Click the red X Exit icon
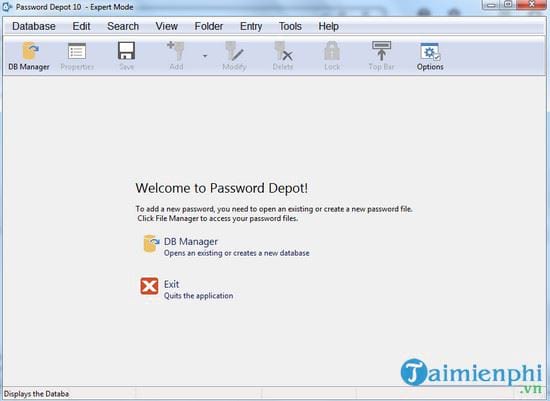 click(x=149, y=286)
